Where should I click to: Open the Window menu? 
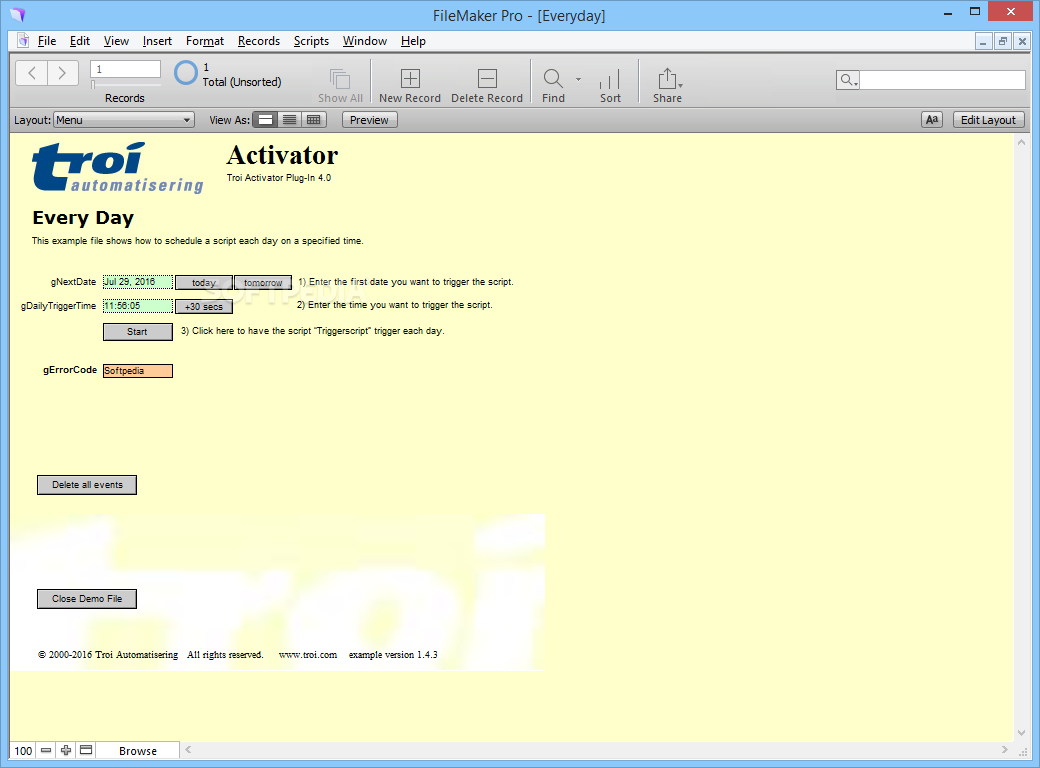[365, 41]
